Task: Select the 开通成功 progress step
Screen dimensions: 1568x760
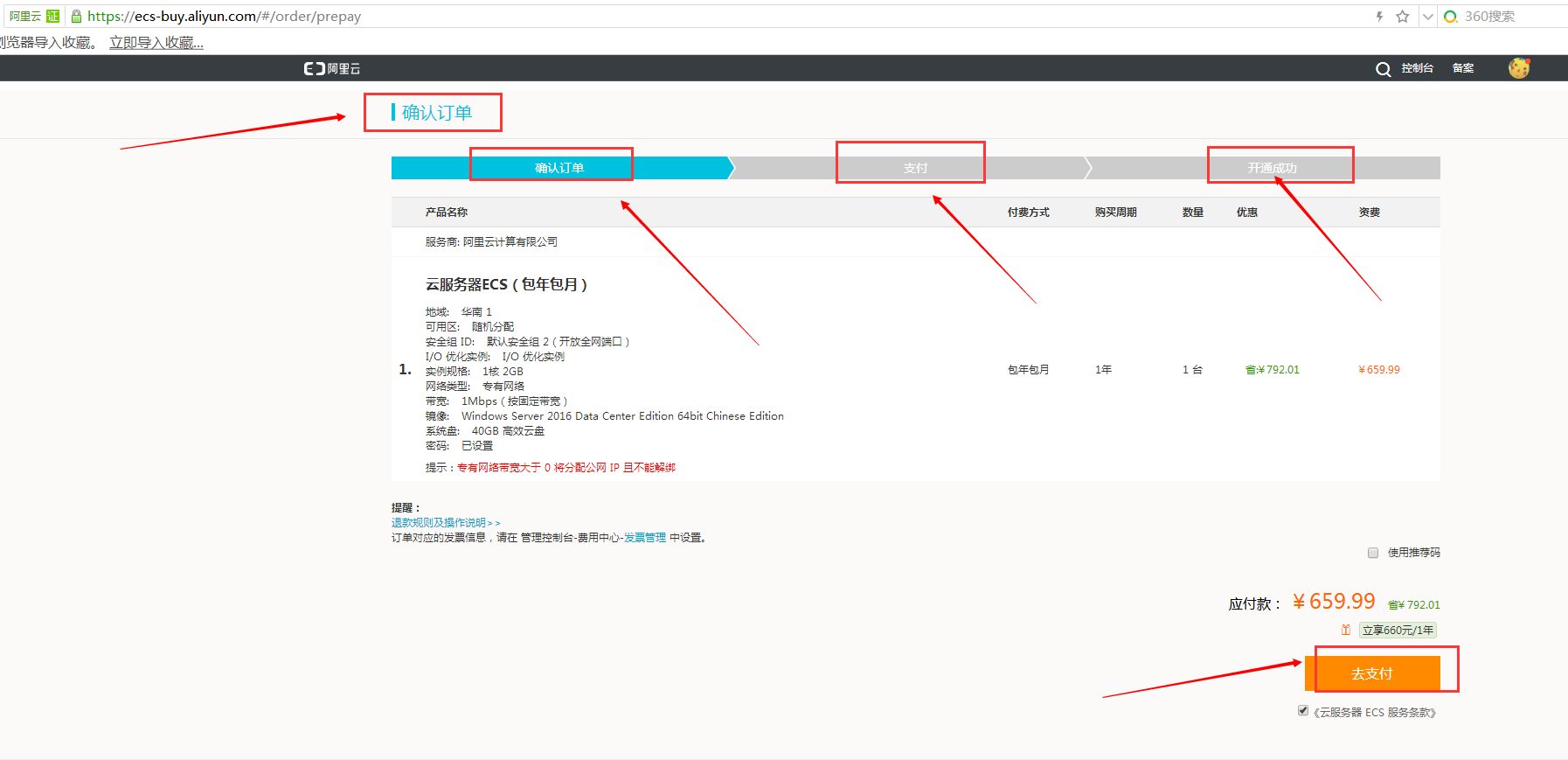Action: click(x=1272, y=168)
